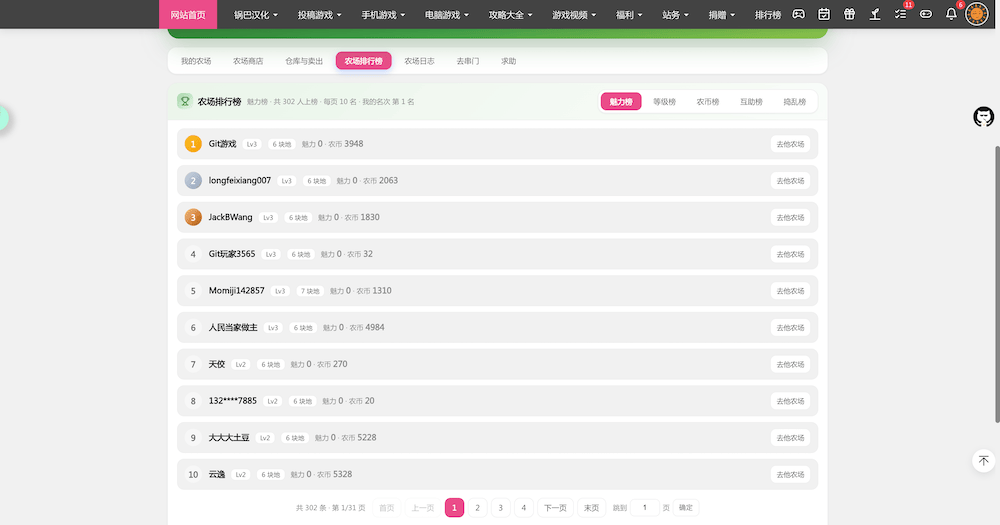Screen dimensions: 1000x525
Task: Click the notification bell icon
Action: [x=951, y=14]
